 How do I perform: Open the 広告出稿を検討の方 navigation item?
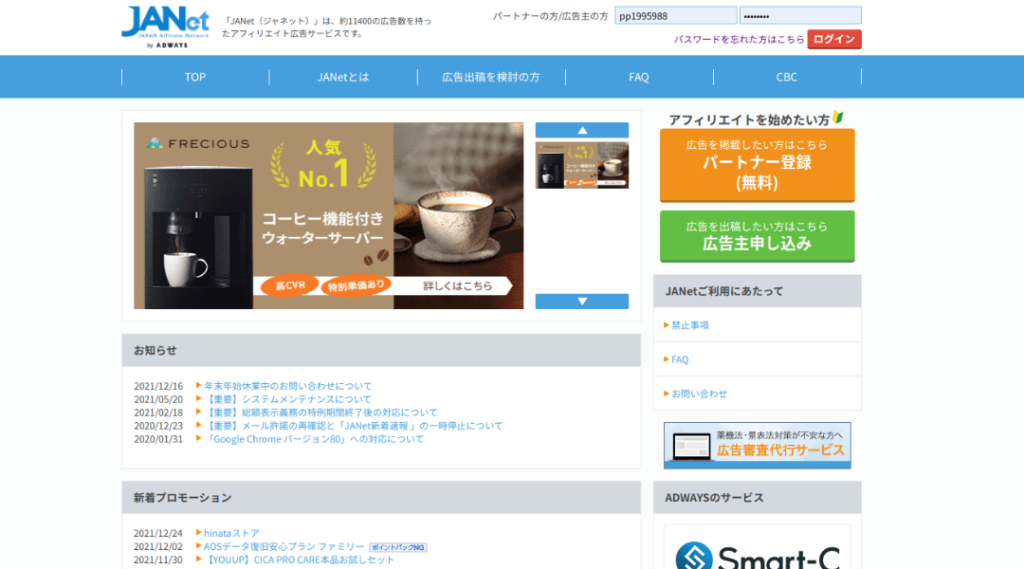(491, 77)
